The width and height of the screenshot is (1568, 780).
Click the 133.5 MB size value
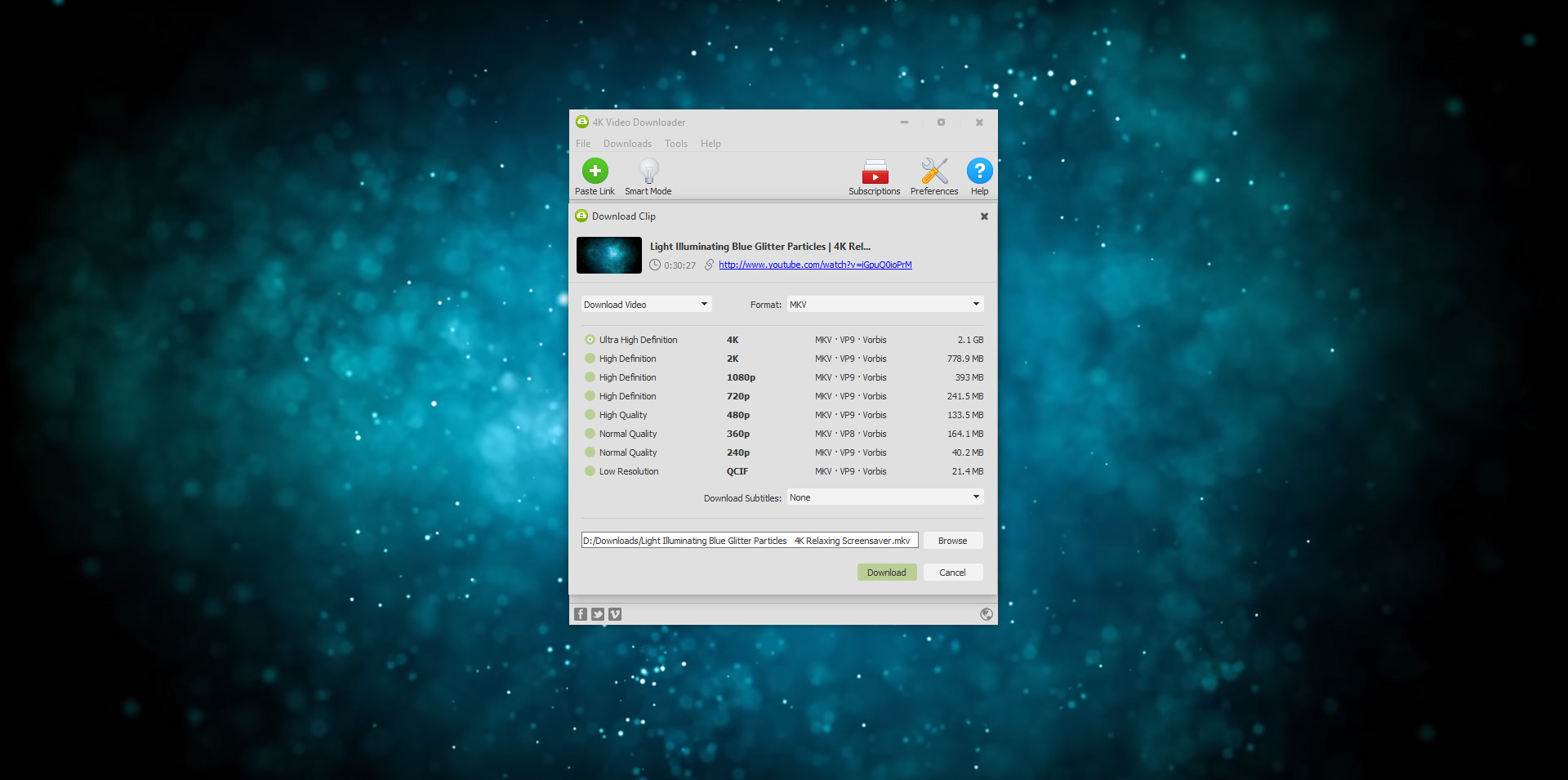click(x=965, y=415)
